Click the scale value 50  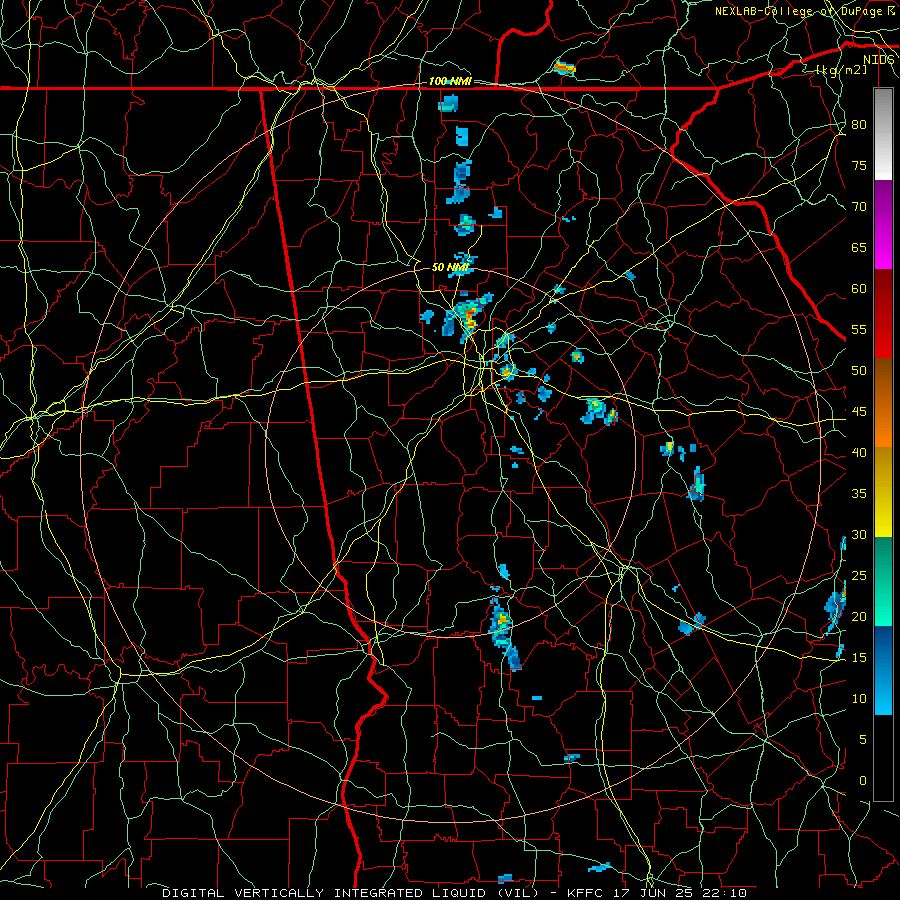pyautogui.click(x=859, y=370)
